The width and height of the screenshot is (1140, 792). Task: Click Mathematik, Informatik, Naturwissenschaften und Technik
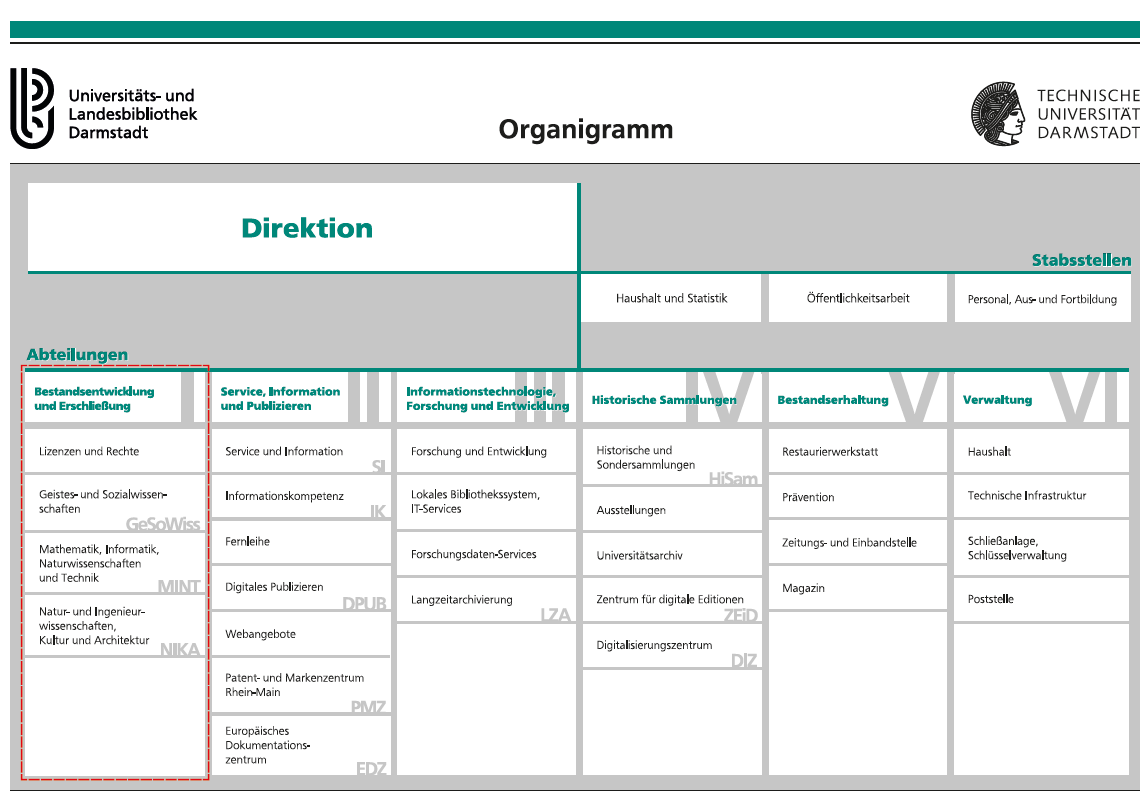[x=115, y=564]
